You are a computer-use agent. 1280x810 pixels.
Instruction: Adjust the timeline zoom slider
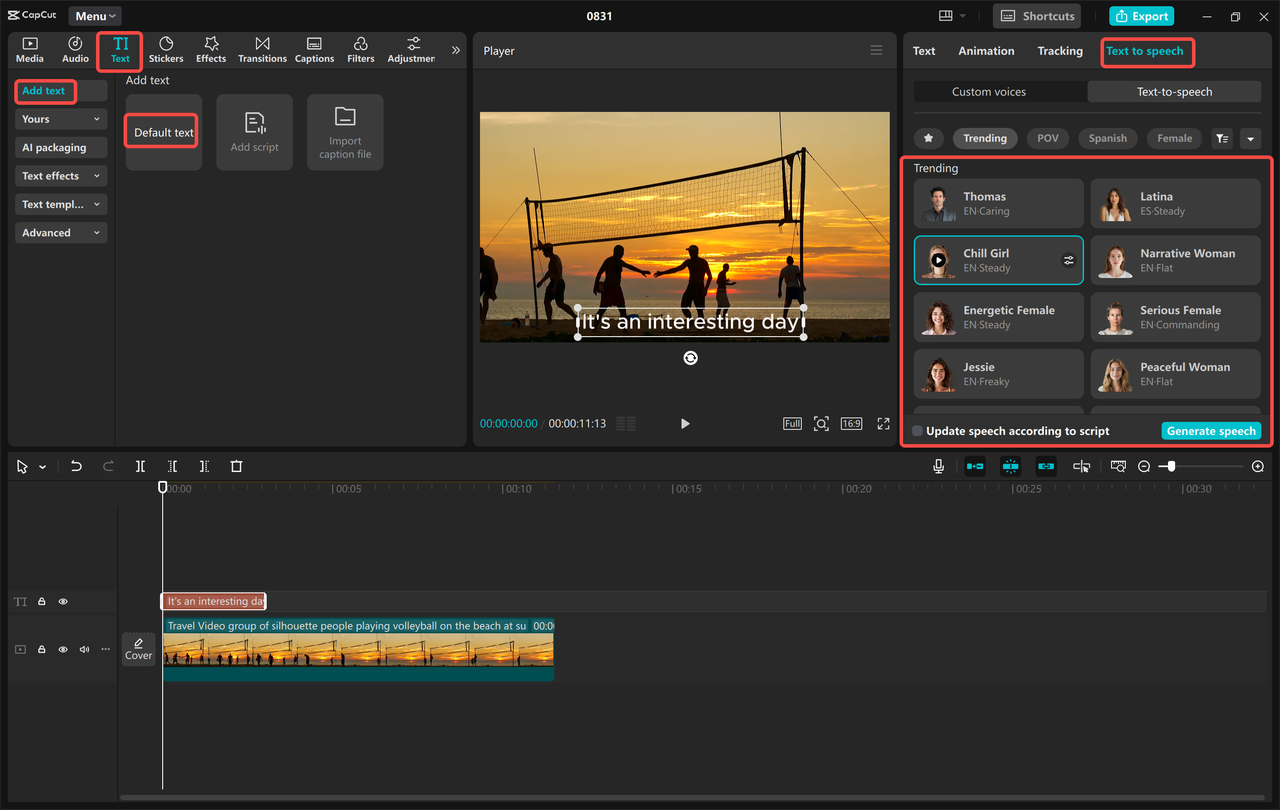1171,466
